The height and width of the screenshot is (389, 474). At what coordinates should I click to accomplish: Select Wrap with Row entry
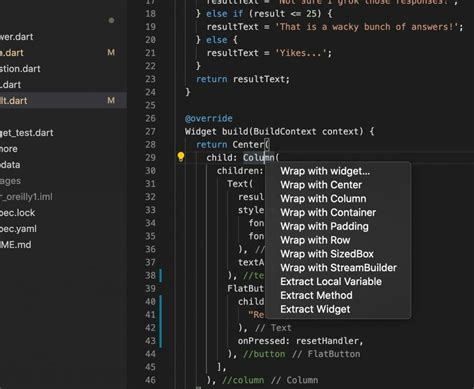click(315, 240)
